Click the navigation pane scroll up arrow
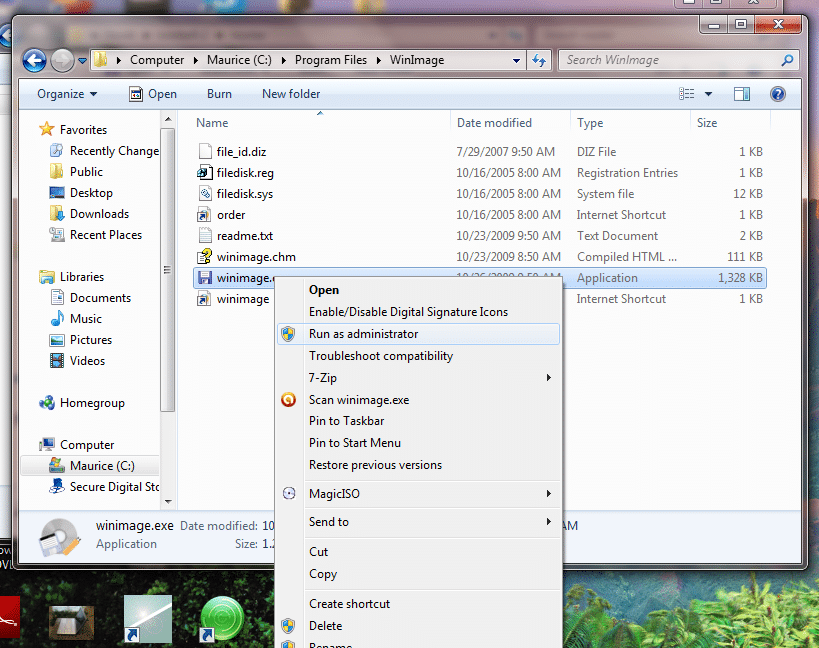The image size is (819, 648). pyautogui.click(x=168, y=120)
